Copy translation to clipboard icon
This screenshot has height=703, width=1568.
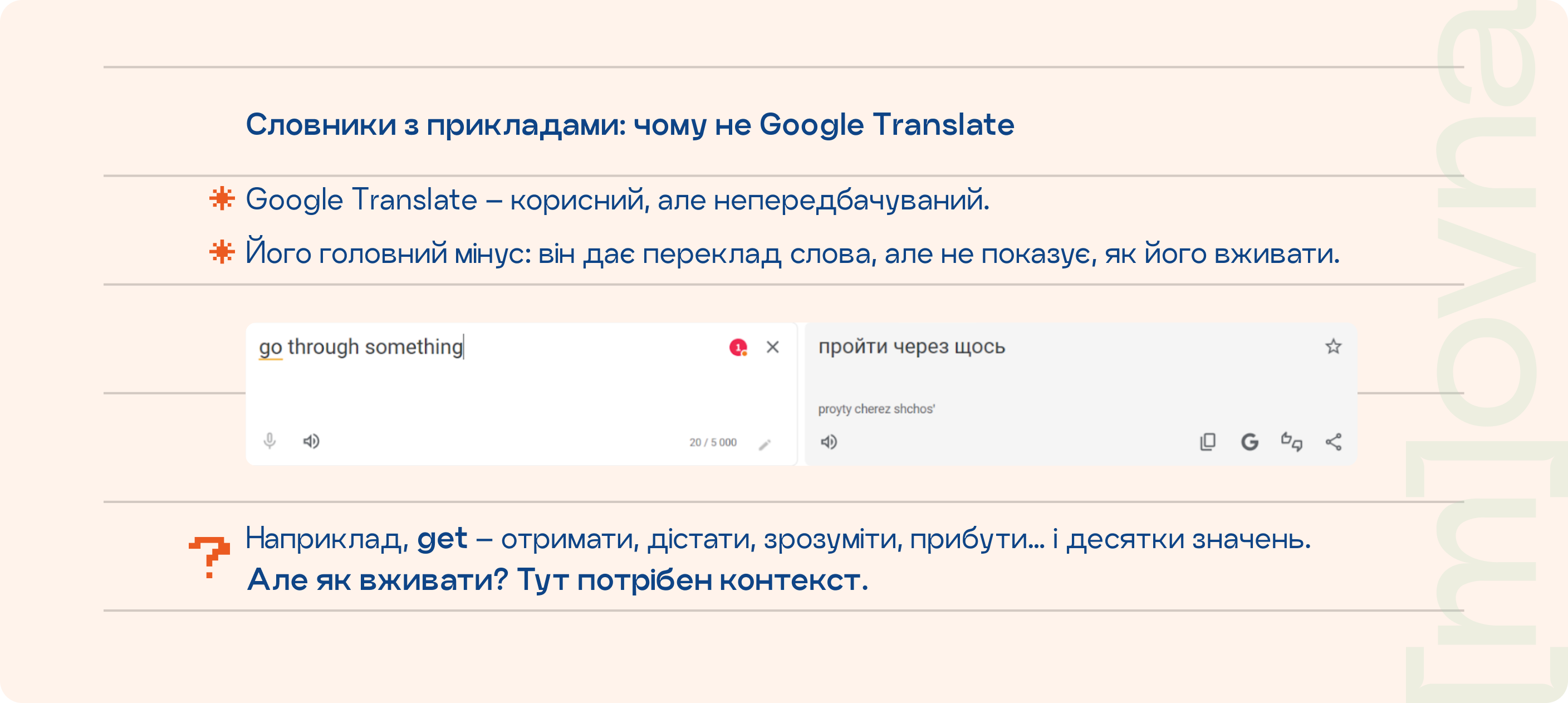pos(1208,442)
